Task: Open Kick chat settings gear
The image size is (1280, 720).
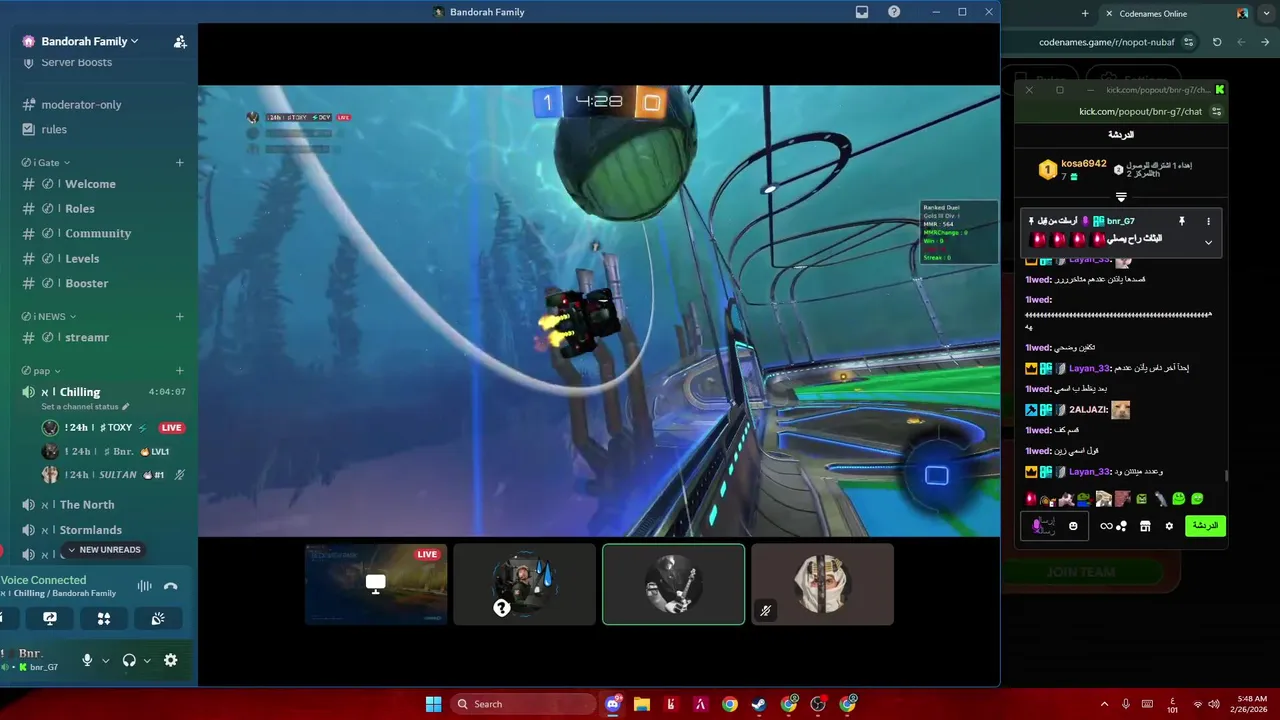Action: point(1169,526)
